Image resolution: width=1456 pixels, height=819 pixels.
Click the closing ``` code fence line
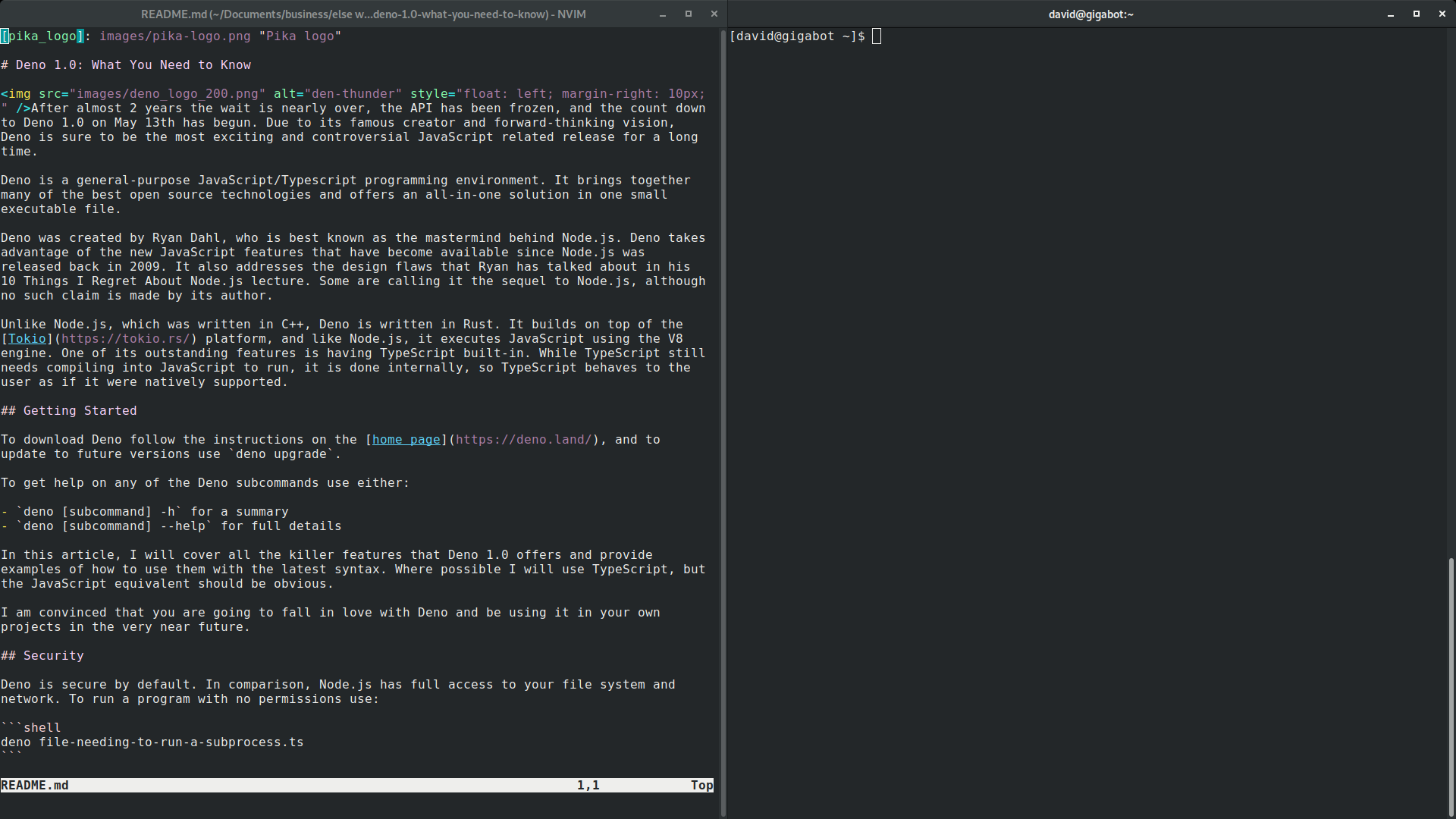[12, 755]
